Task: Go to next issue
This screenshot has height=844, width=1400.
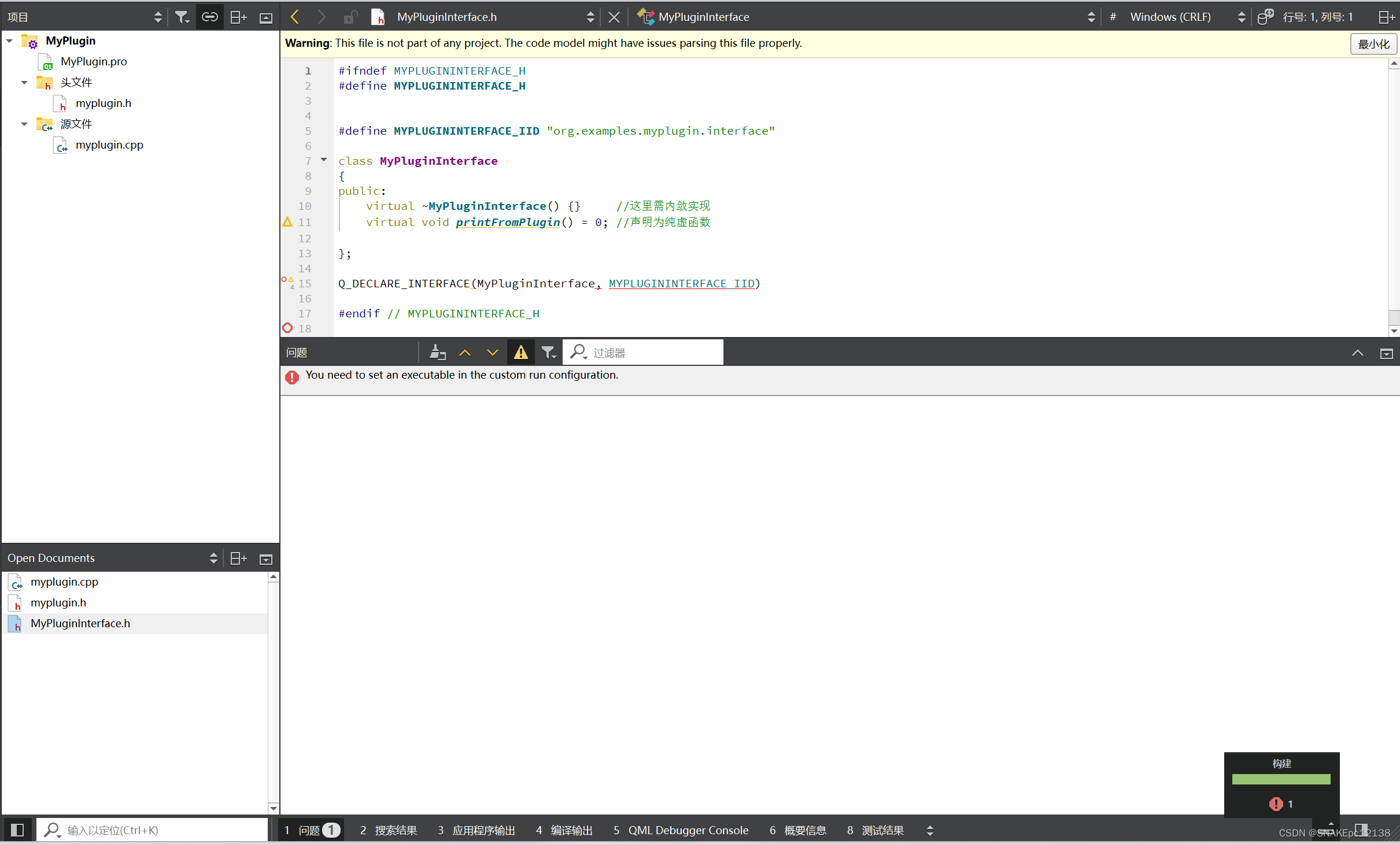Action: click(x=493, y=352)
